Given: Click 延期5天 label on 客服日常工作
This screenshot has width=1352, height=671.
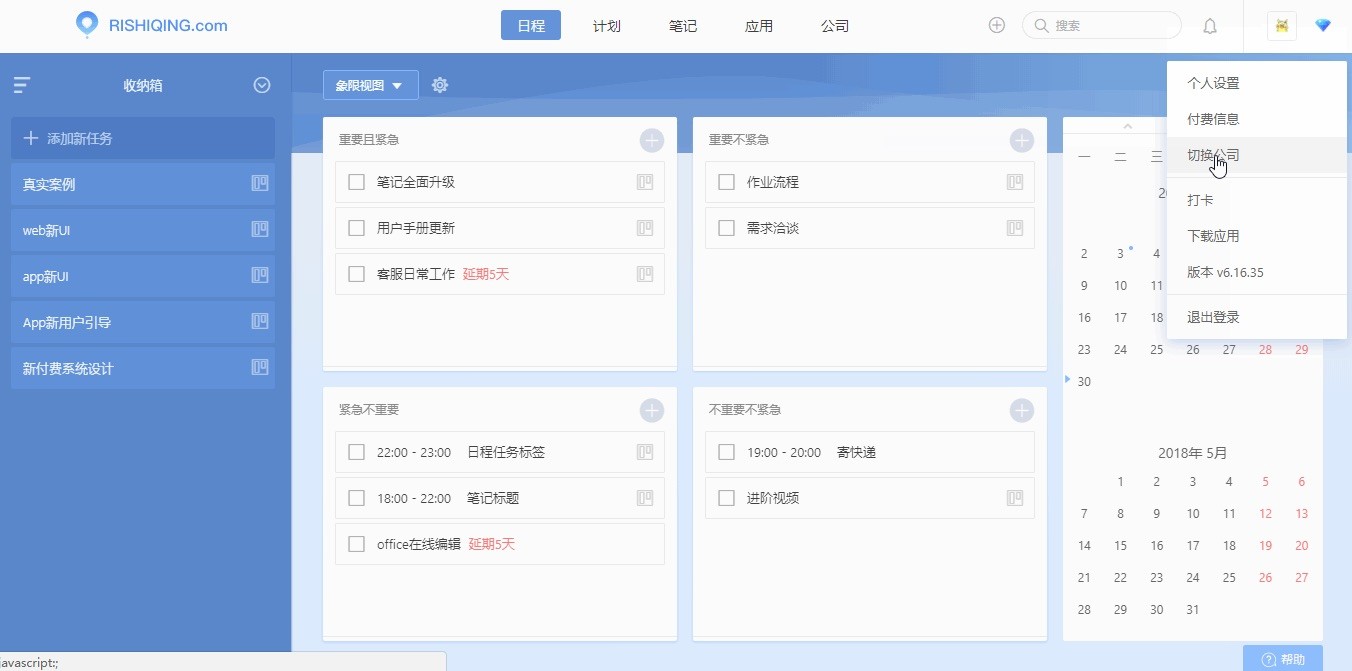Looking at the screenshot, I should click(x=486, y=274).
